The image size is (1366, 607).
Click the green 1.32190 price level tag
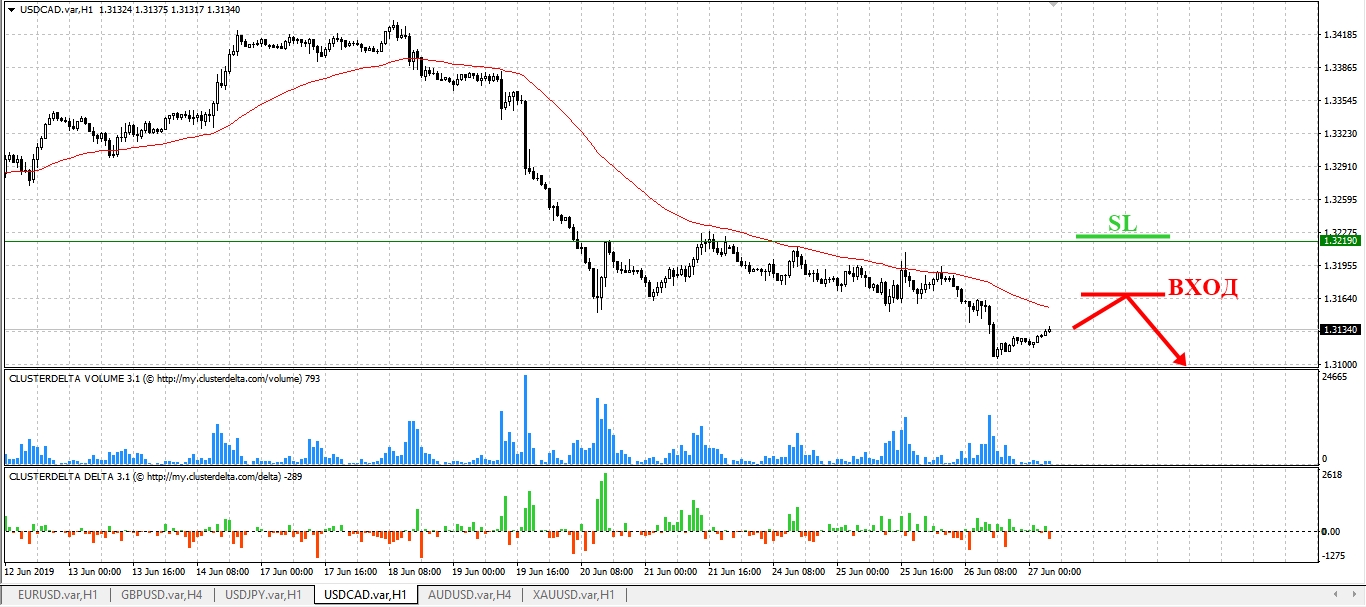point(1339,241)
